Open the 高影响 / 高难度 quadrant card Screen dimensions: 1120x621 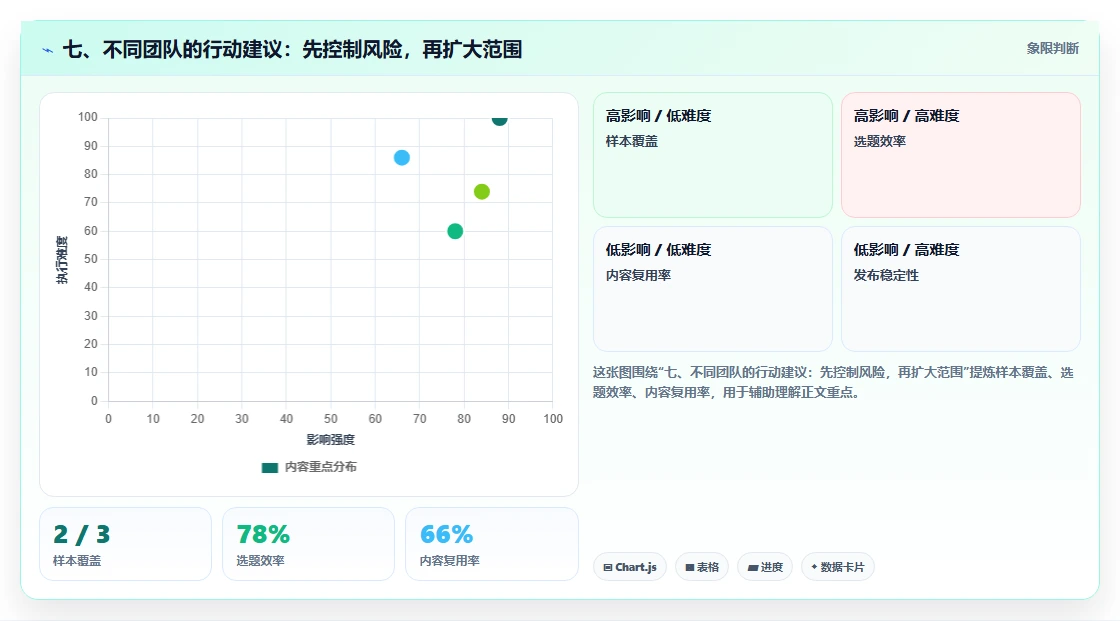961,155
